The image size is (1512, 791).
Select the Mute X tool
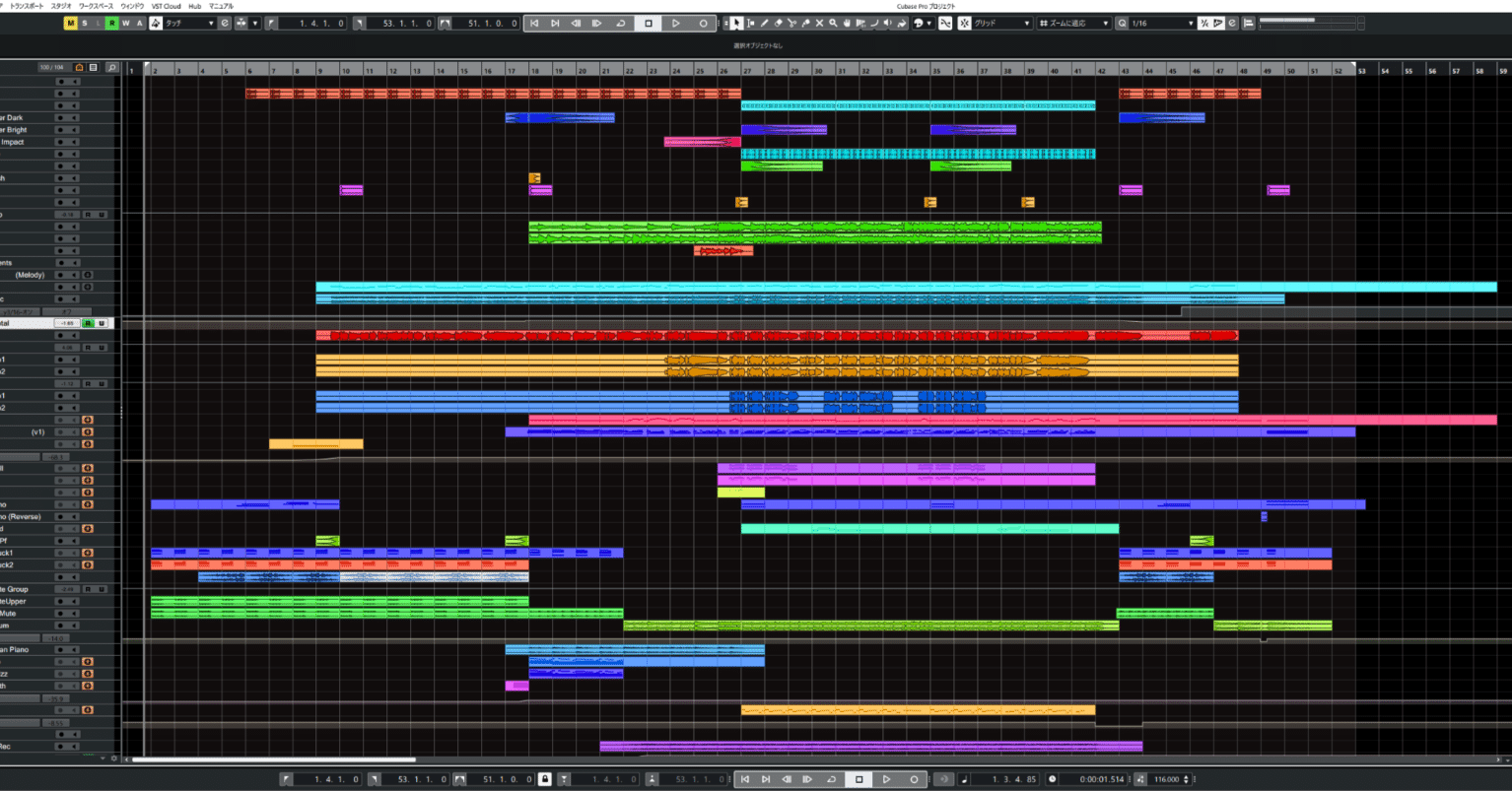819,23
